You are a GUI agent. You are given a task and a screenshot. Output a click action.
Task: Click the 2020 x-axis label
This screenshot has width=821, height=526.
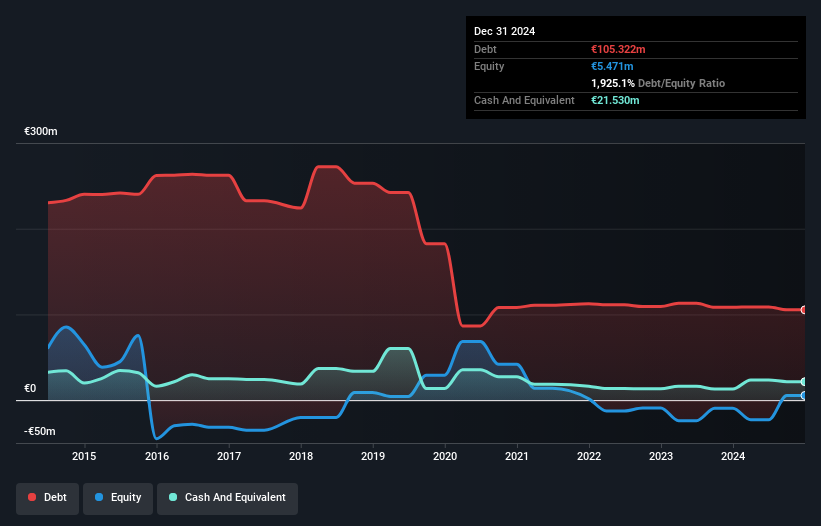pyautogui.click(x=445, y=456)
